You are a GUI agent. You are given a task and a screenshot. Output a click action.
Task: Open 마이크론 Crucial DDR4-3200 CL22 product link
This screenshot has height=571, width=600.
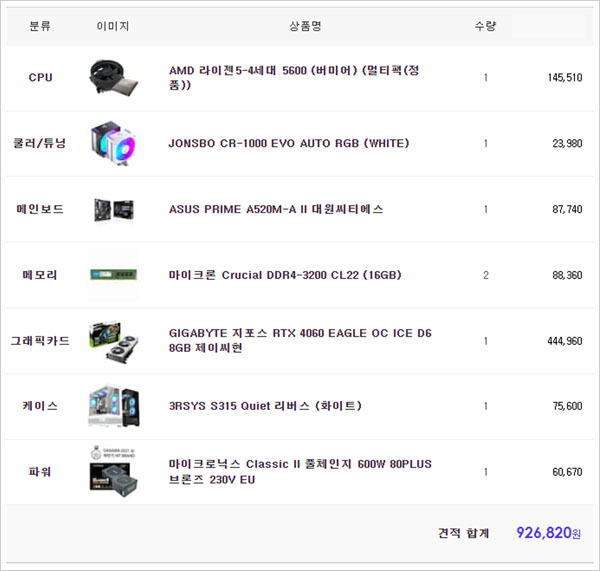(x=285, y=275)
